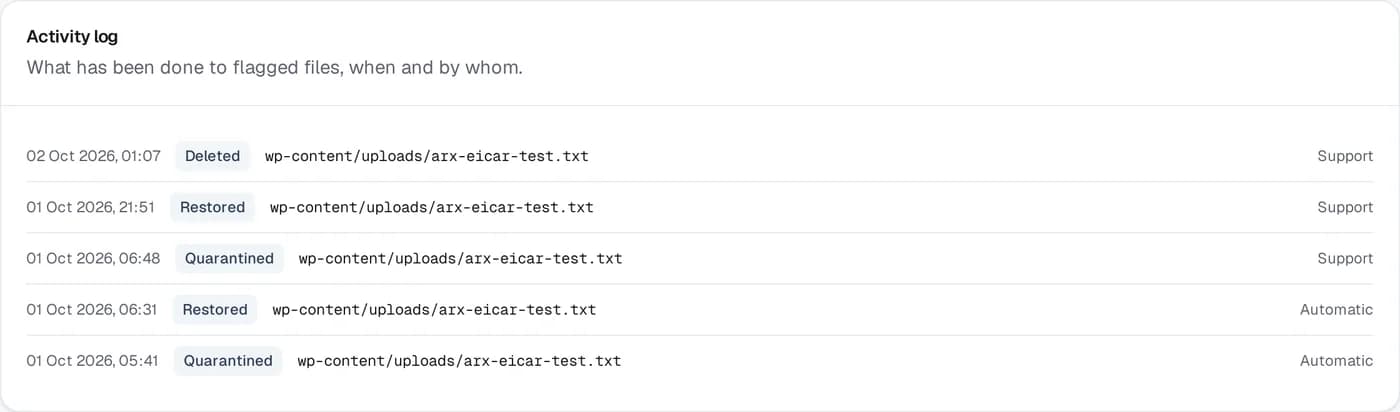Click the file path in the 06:48 row

(461, 258)
